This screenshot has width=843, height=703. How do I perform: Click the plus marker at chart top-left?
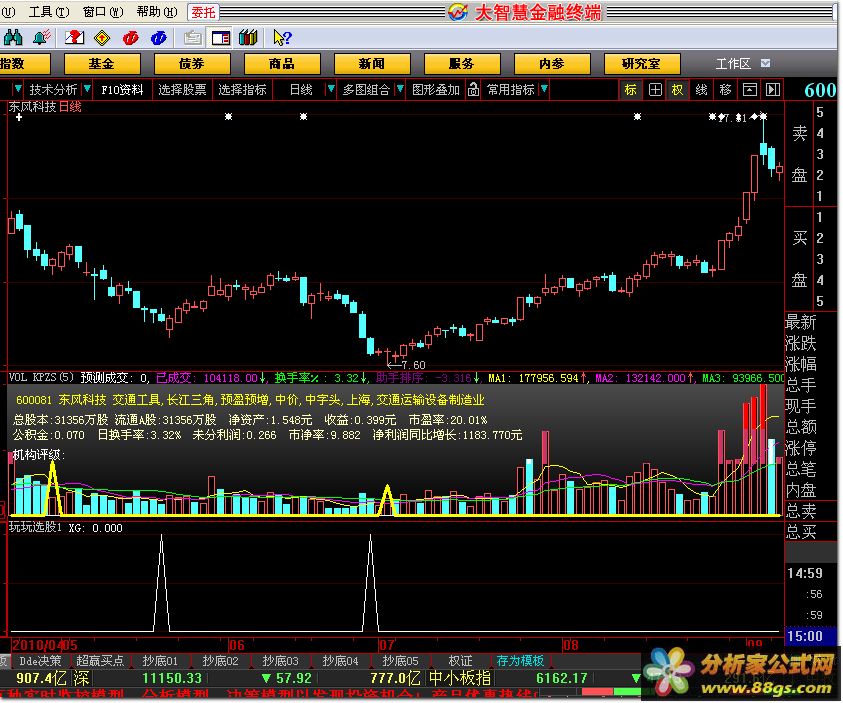click(x=19, y=117)
